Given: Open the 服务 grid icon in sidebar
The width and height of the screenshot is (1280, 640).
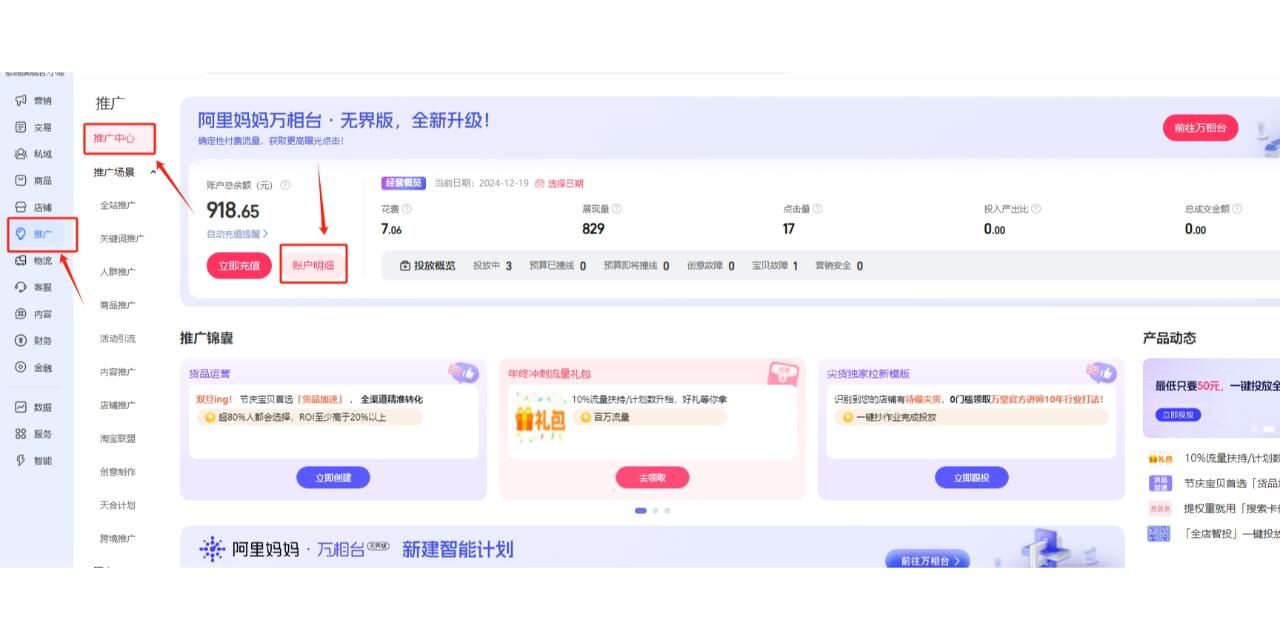Looking at the screenshot, I should pos(21,434).
